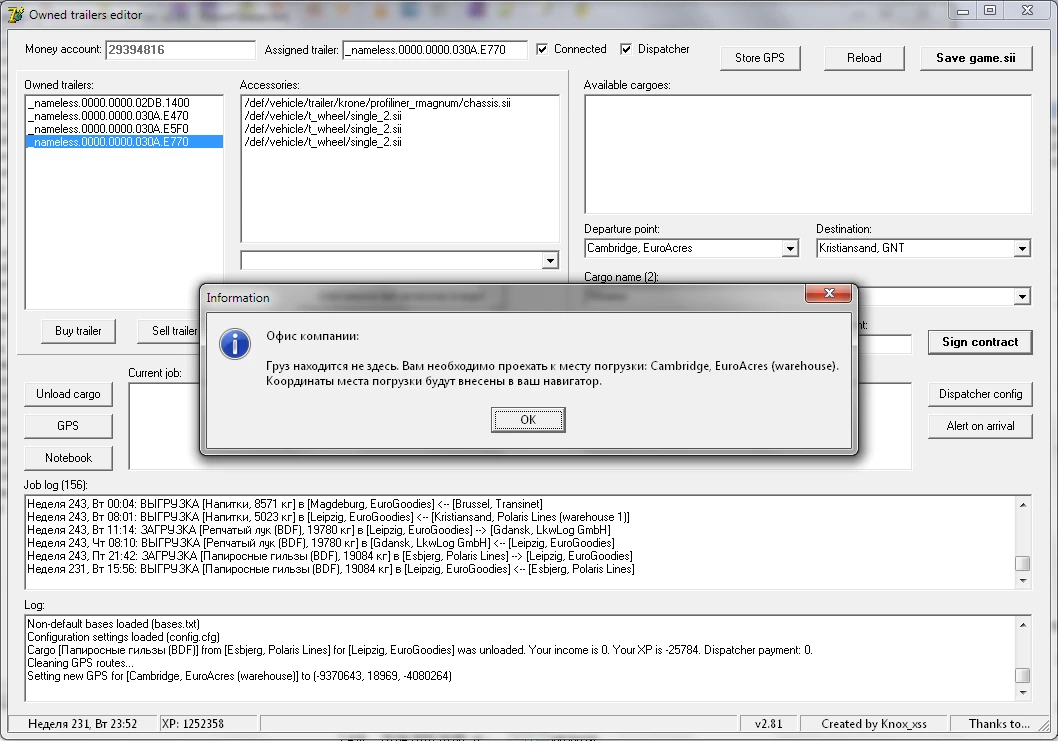
Task: Maximize the Owned trailers editor window
Action: click(x=990, y=10)
